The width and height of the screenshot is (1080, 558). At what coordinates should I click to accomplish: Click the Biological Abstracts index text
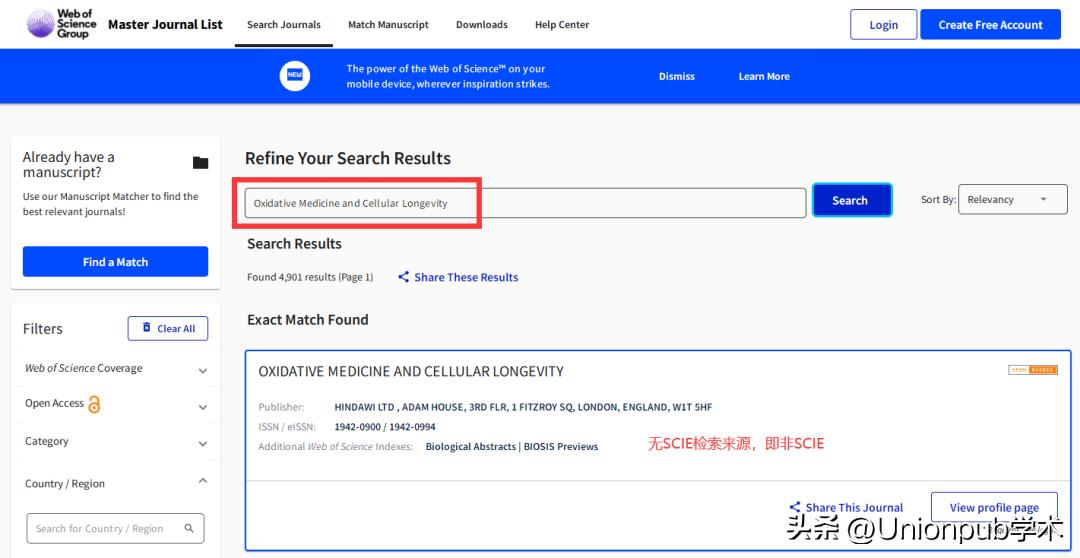(470, 446)
